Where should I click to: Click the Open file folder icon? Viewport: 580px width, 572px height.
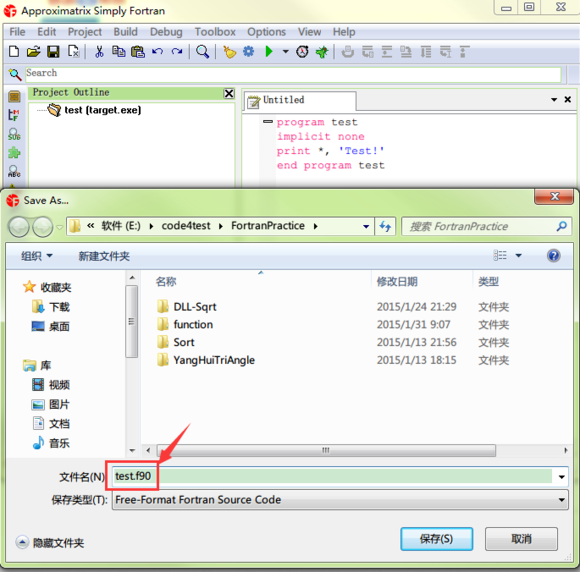point(33,51)
